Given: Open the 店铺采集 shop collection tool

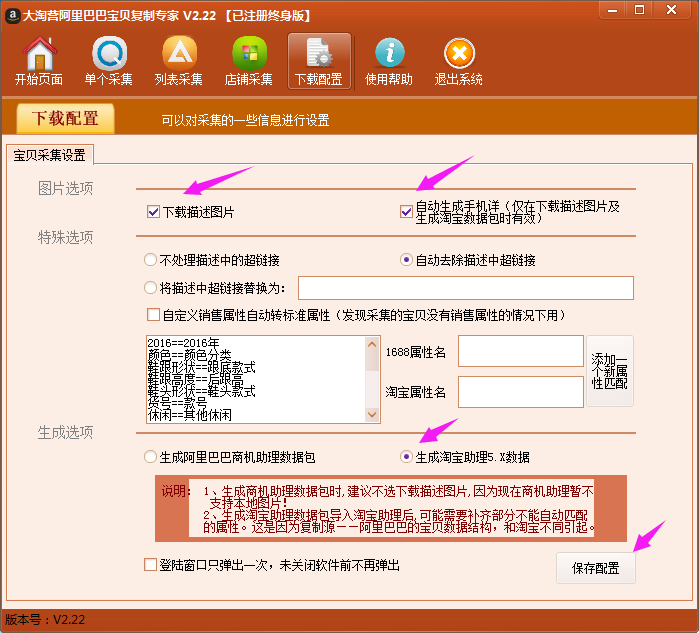Looking at the screenshot, I should coord(249,62).
